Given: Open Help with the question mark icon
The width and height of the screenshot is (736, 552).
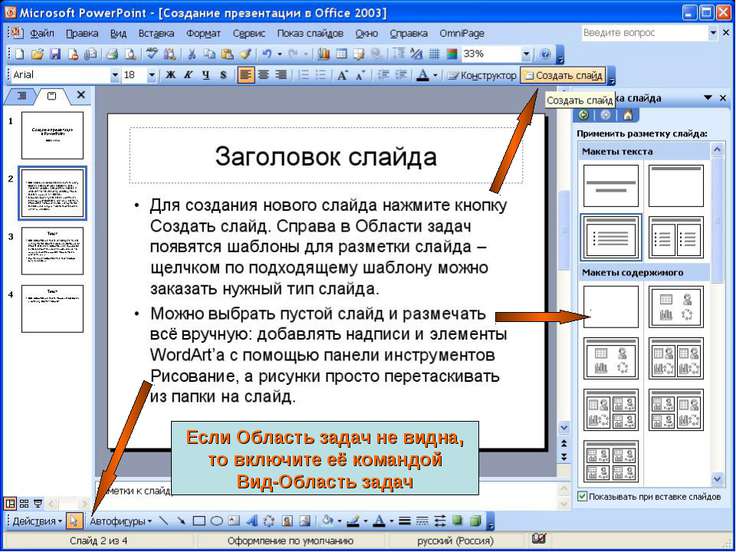Looking at the screenshot, I should (545, 54).
